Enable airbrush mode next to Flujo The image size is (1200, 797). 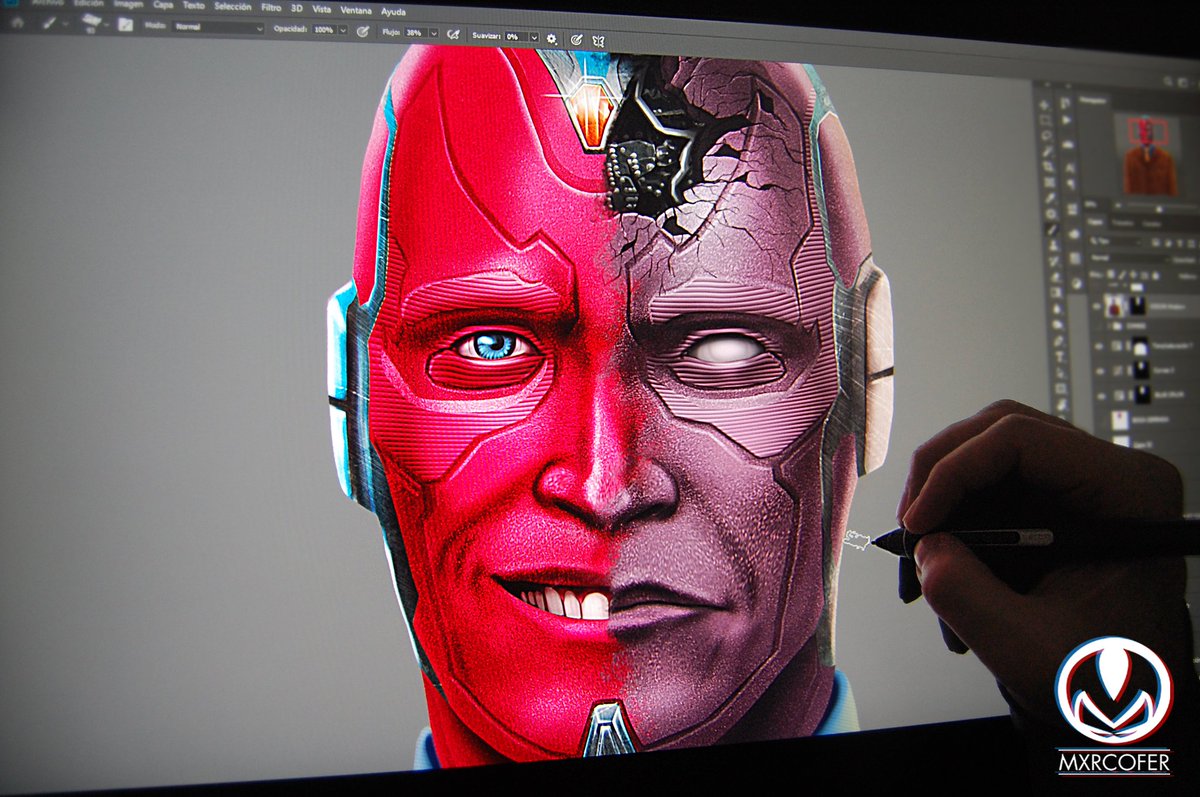tap(453, 34)
